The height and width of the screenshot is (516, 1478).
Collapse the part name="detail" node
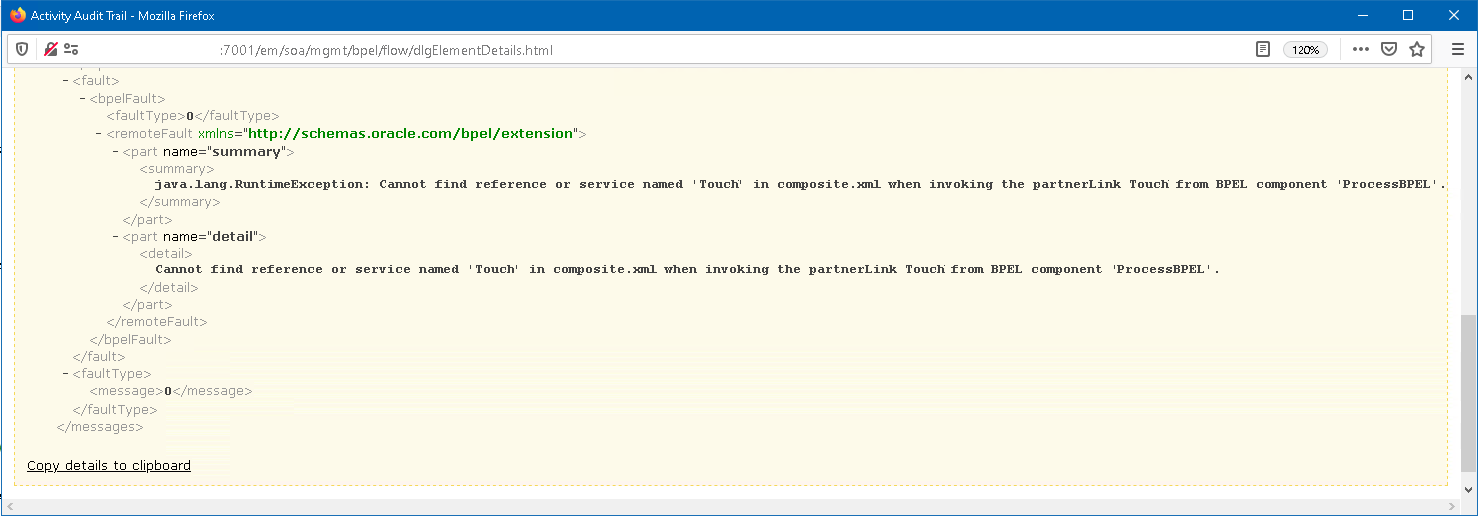(x=115, y=237)
